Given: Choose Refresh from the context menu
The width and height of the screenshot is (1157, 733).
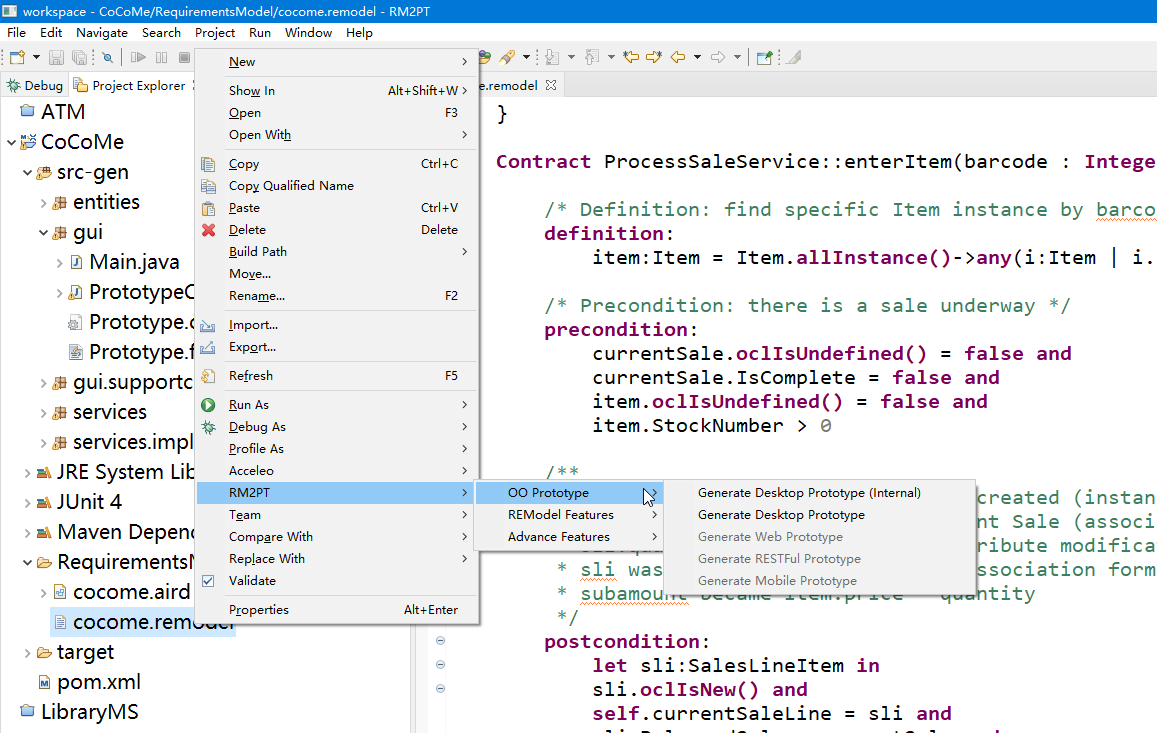Looking at the screenshot, I should coord(338,376).
